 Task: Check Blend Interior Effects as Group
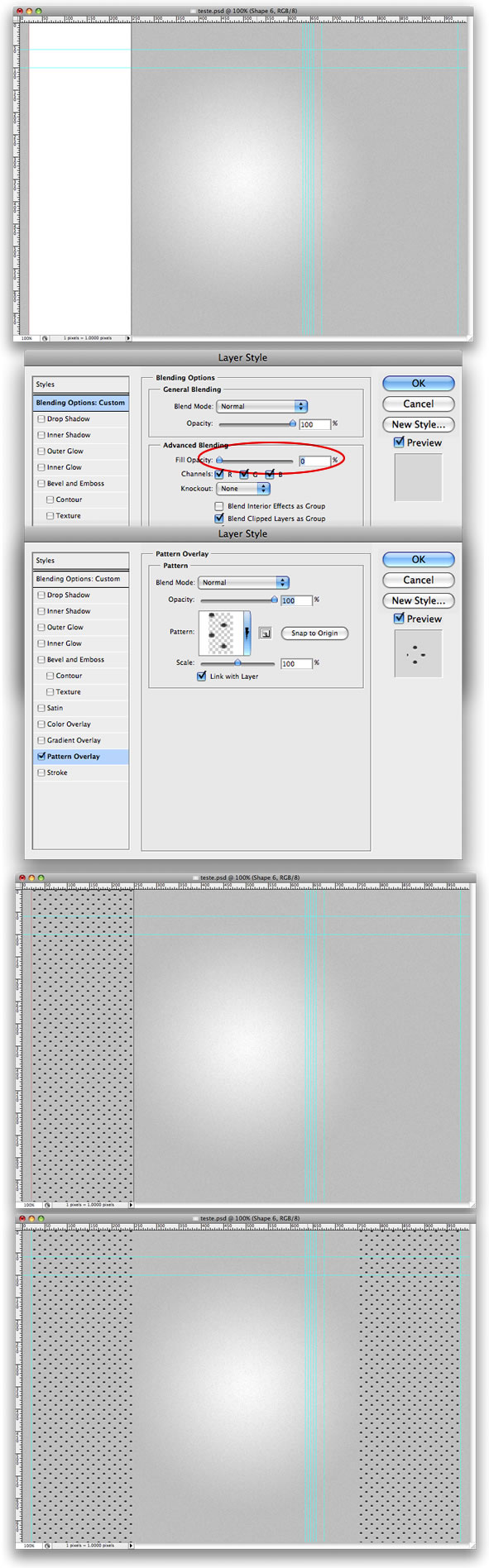pyautogui.click(x=219, y=506)
